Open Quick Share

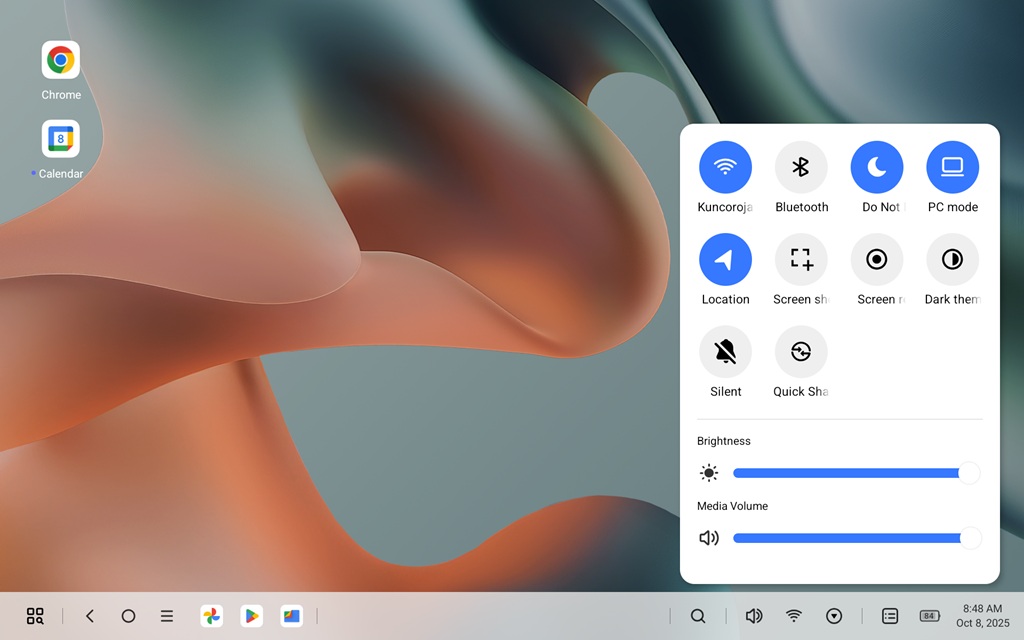[801, 352]
